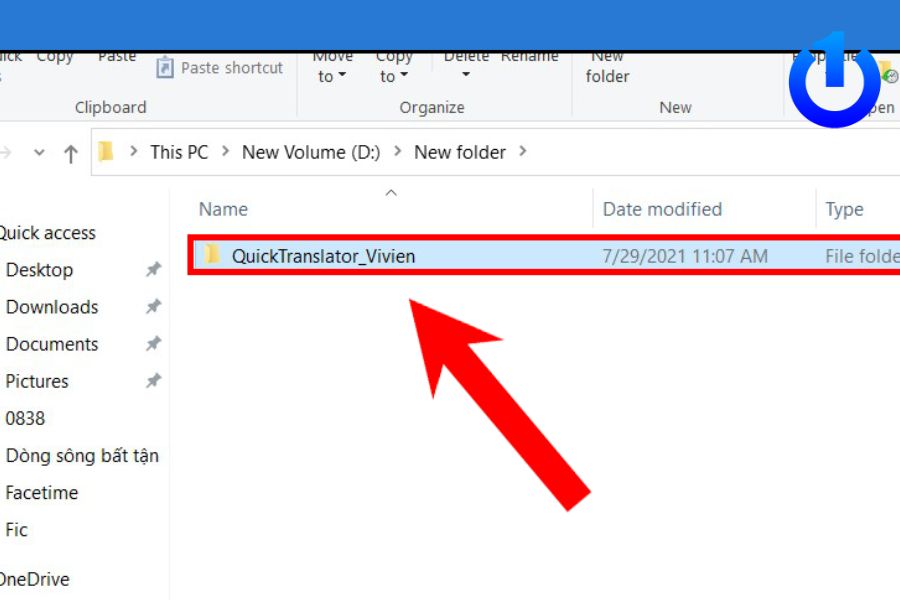Screen dimensions: 900x600
Task: Click pin icon beside Downloads
Action: coord(153,307)
